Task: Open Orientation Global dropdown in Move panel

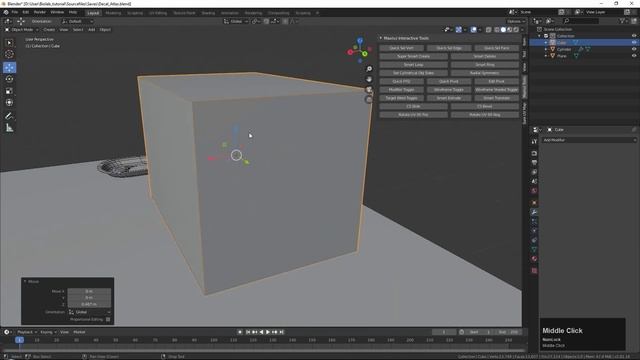Action: [x=89, y=312]
